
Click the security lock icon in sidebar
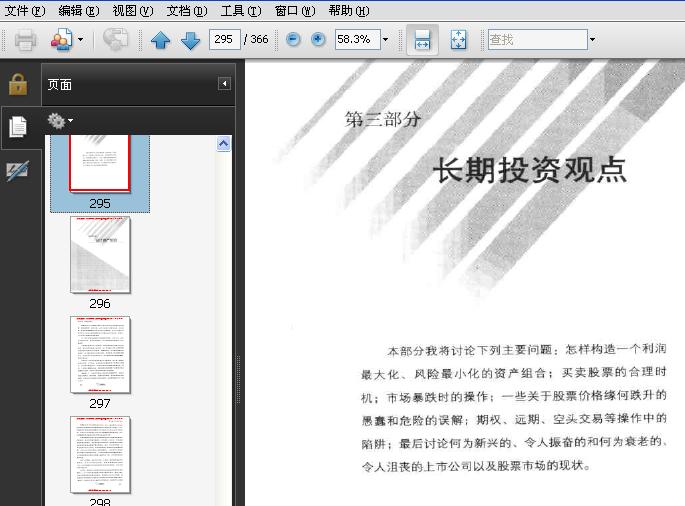pos(17,84)
